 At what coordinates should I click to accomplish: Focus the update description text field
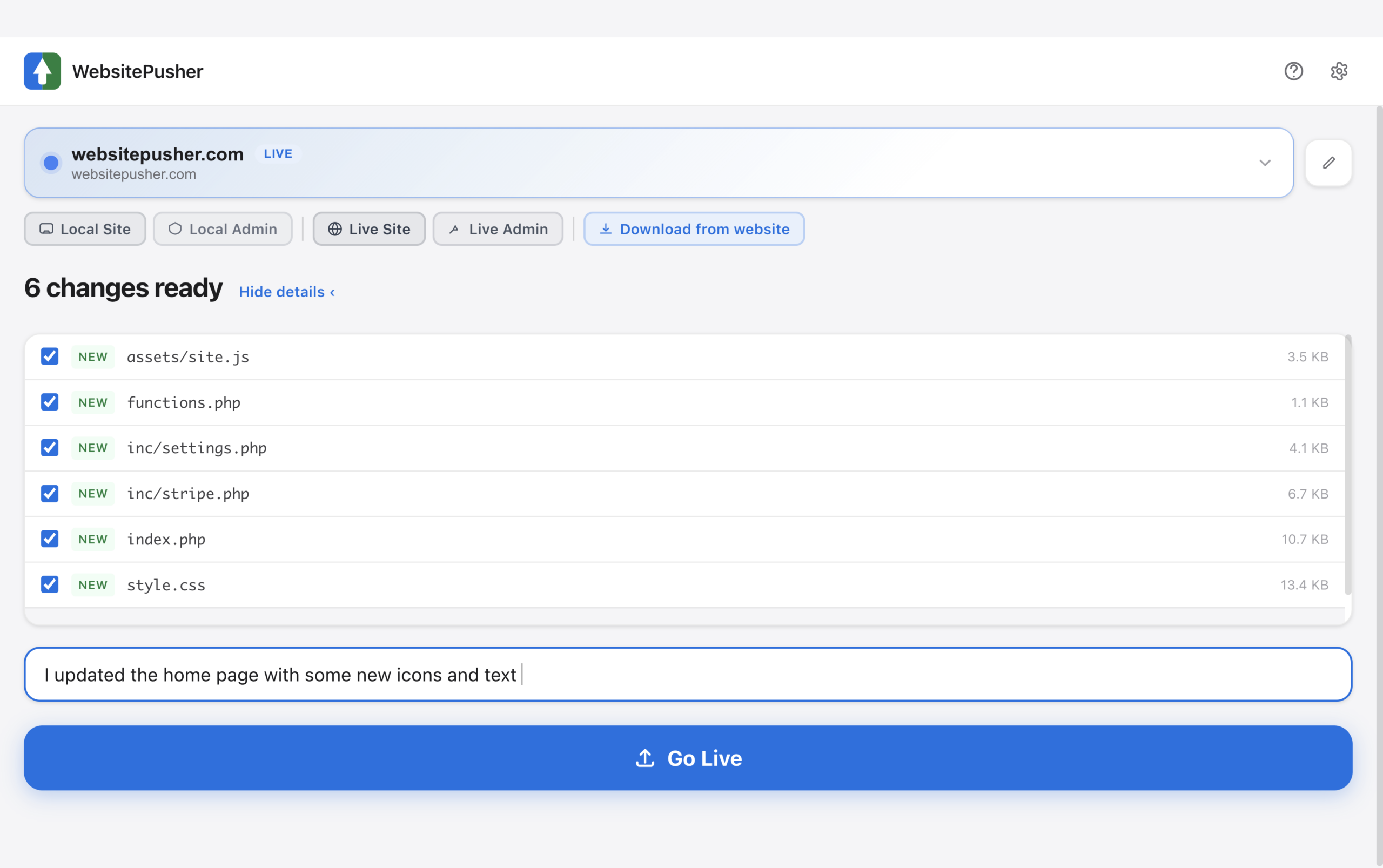click(x=688, y=675)
